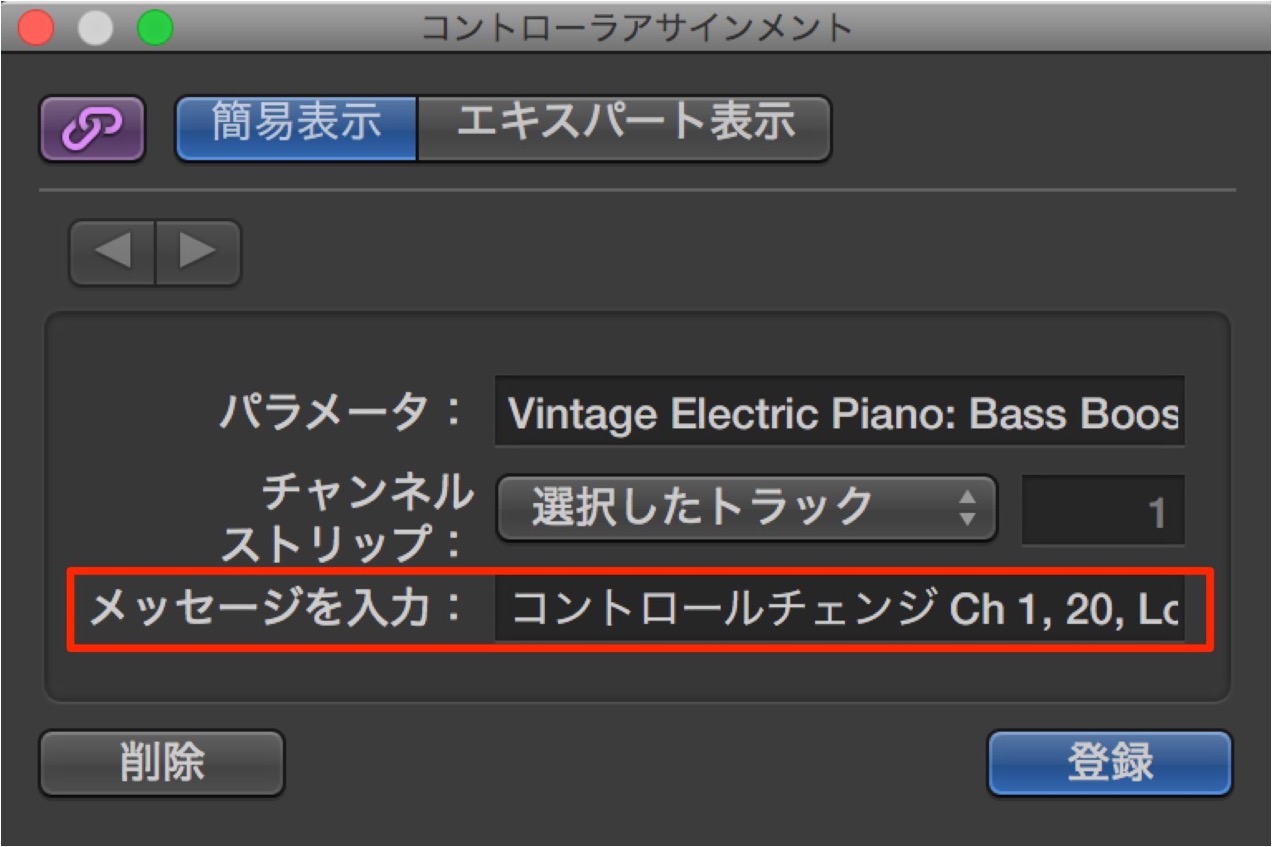Click the メッセージを入力： label
The image size is (1272, 847).
277,607
